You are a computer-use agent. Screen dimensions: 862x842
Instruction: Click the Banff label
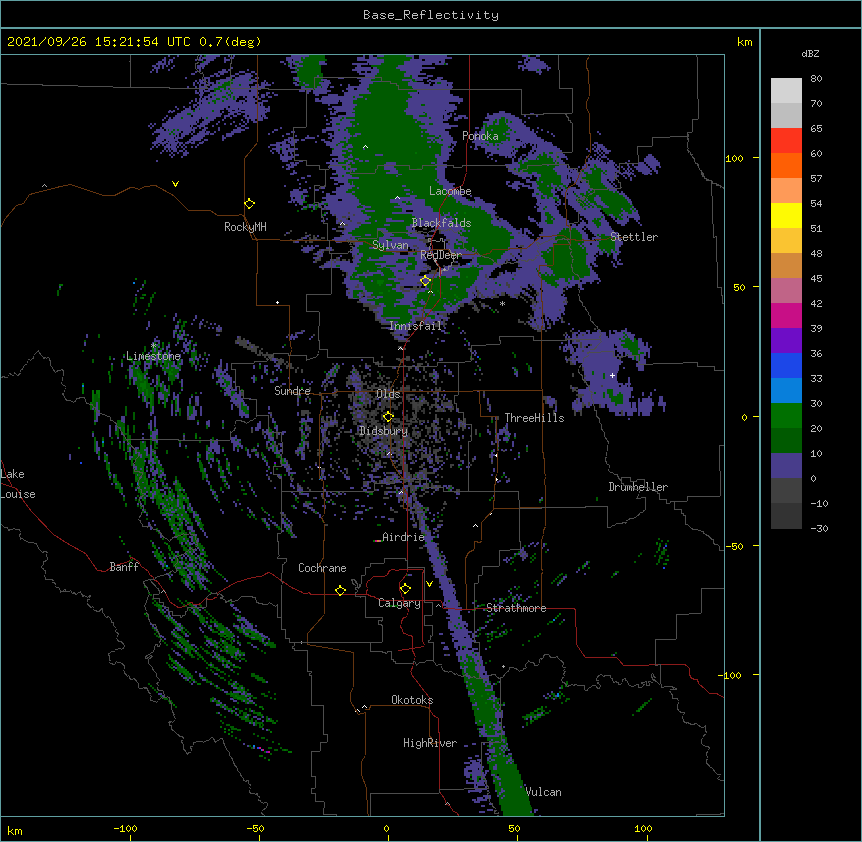coord(124,567)
